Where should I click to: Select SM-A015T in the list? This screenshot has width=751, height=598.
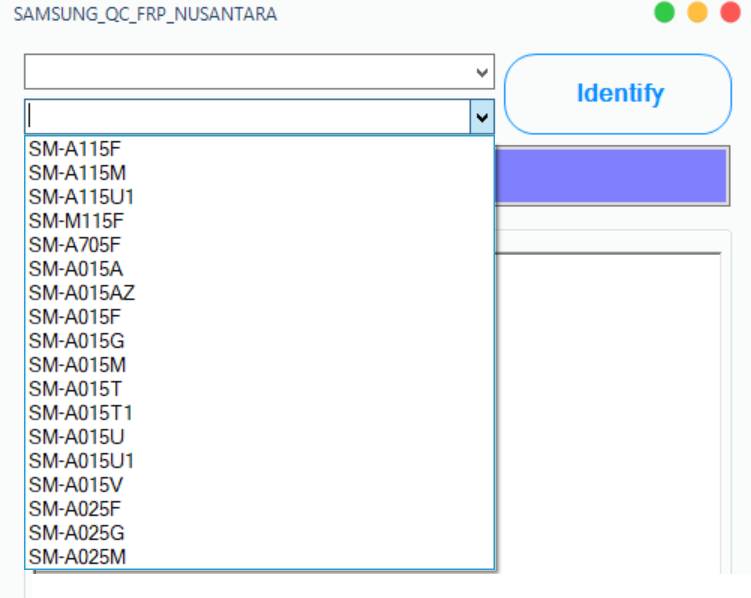point(259,389)
